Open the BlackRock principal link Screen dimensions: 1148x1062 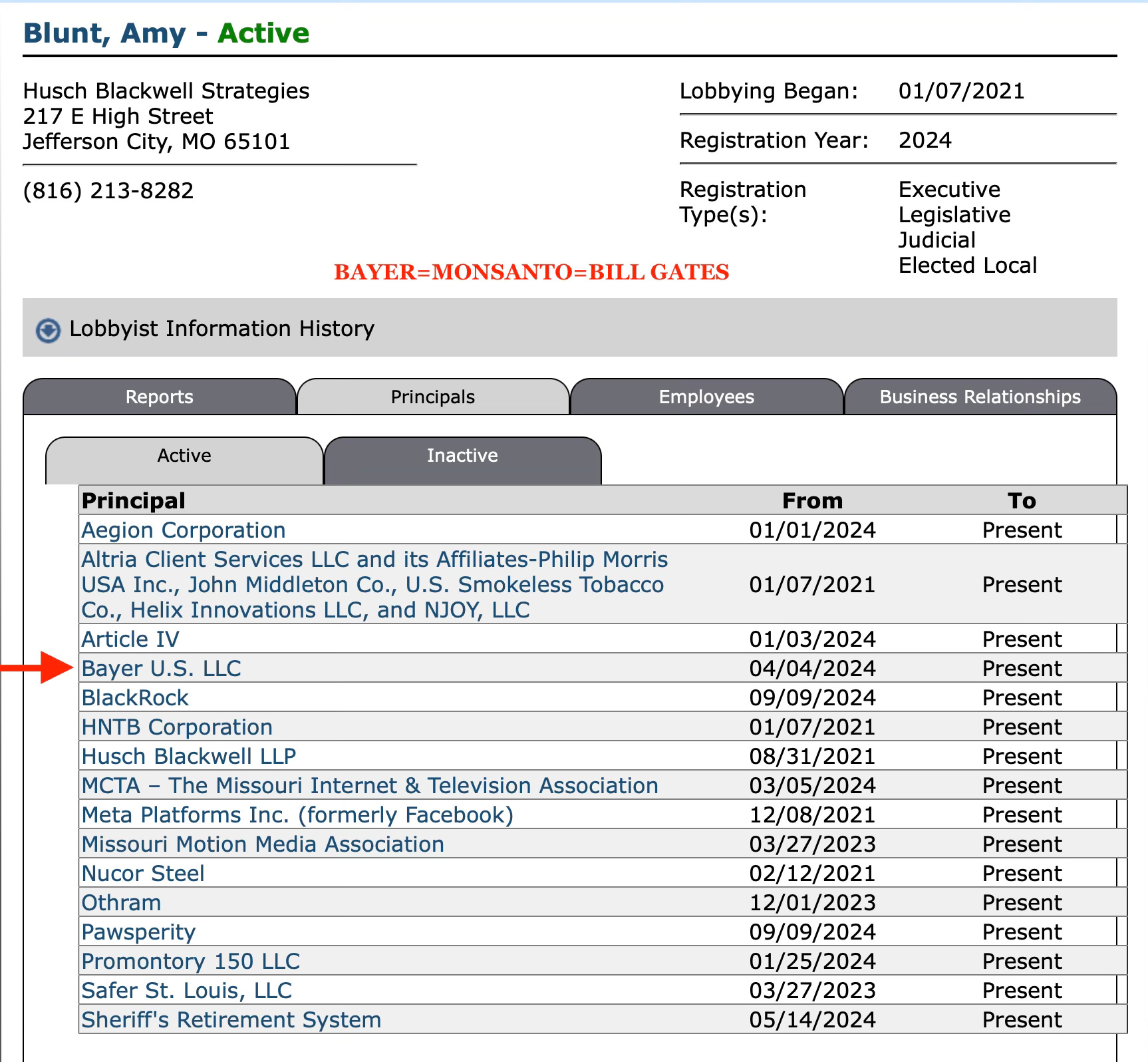tap(135, 698)
